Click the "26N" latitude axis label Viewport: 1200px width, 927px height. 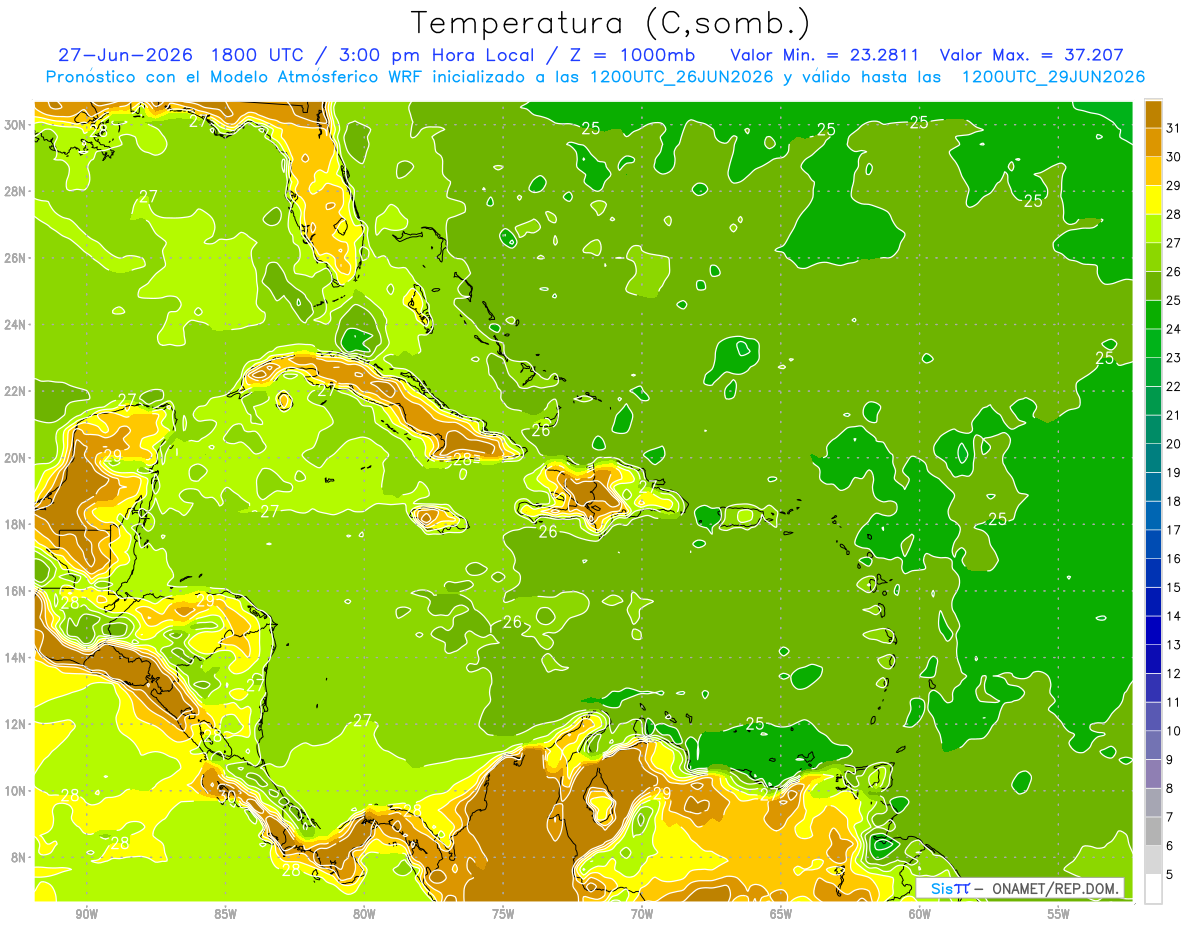pos(16,258)
